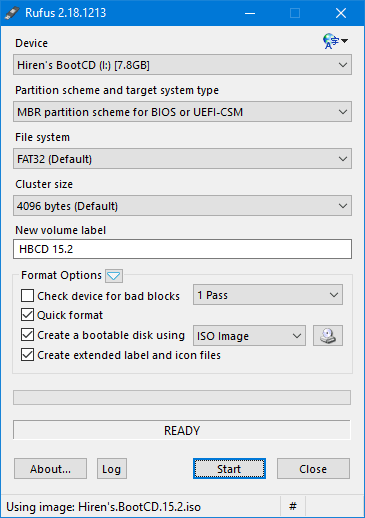Open the 1 Pass dropdown

pyautogui.click(x=268, y=295)
